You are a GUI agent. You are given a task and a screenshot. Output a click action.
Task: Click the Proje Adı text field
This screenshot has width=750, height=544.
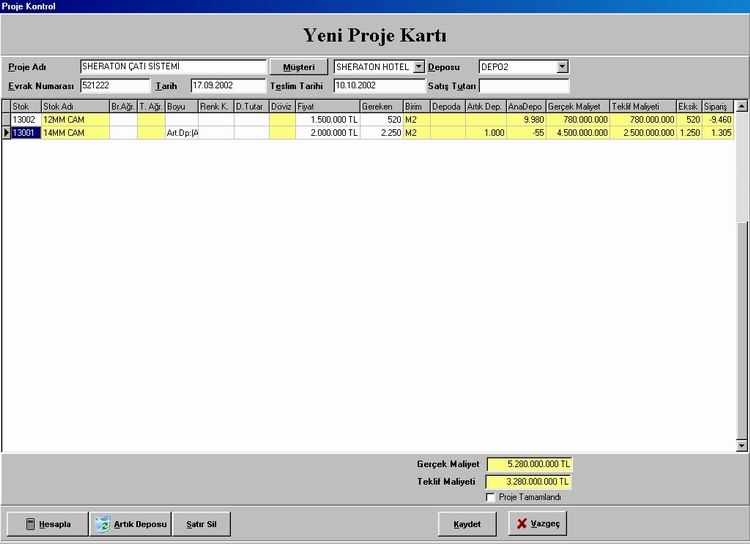pyautogui.click(x=173, y=67)
